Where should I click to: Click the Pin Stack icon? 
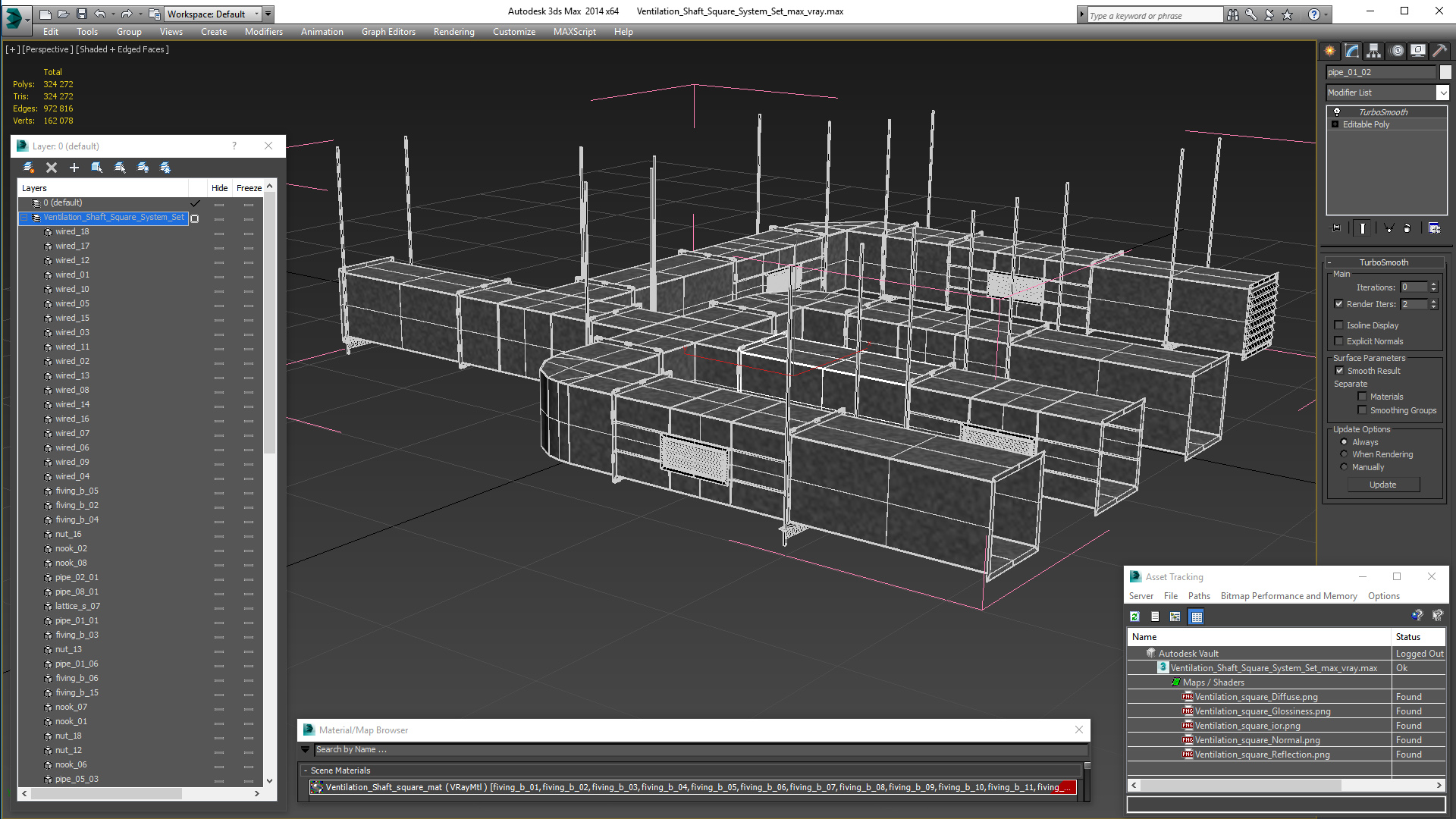coord(1336,227)
